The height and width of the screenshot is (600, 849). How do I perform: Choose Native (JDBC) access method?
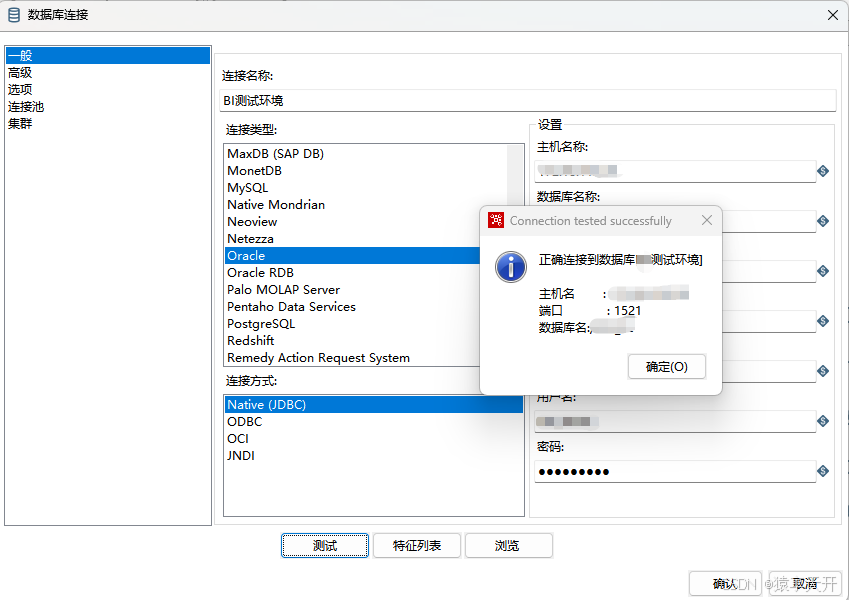(x=374, y=405)
